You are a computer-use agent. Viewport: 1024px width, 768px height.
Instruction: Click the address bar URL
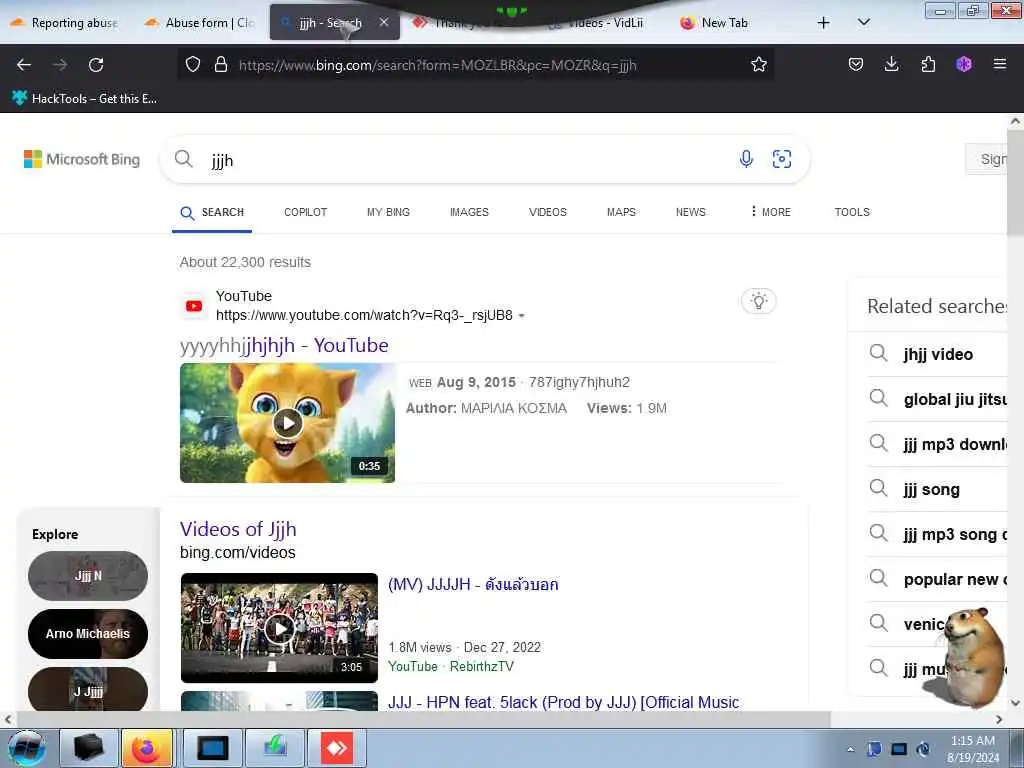click(x=437, y=65)
